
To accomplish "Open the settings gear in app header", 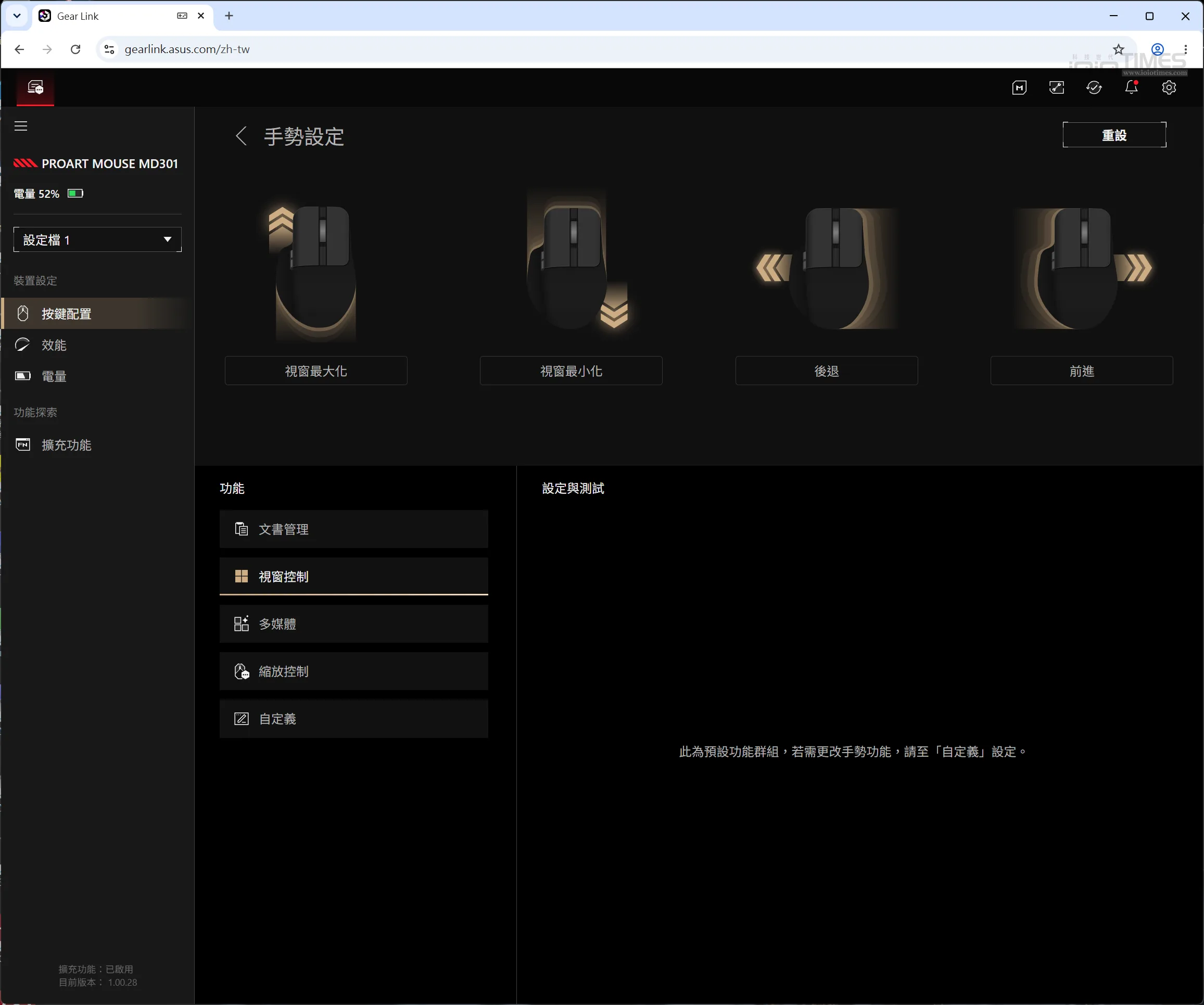I will coord(1169,88).
